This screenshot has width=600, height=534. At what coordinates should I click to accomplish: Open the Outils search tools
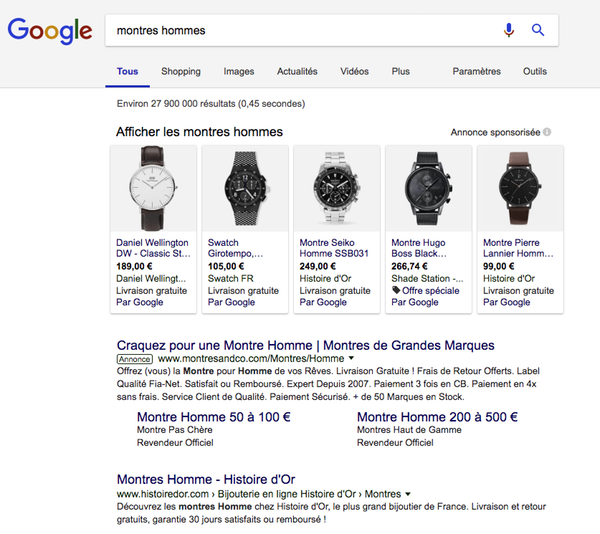click(x=535, y=72)
